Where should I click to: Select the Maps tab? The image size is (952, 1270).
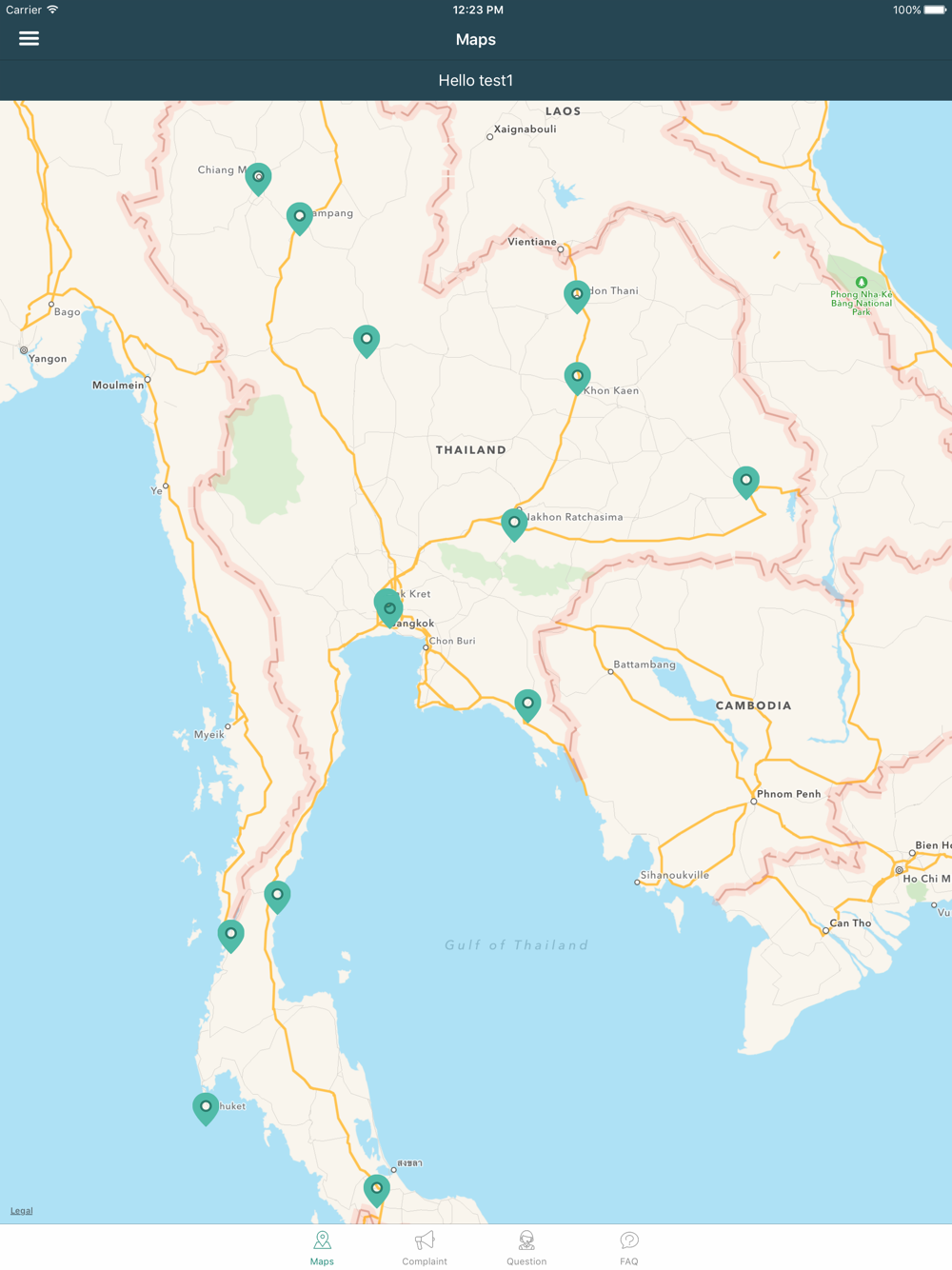click(322, 1247)
